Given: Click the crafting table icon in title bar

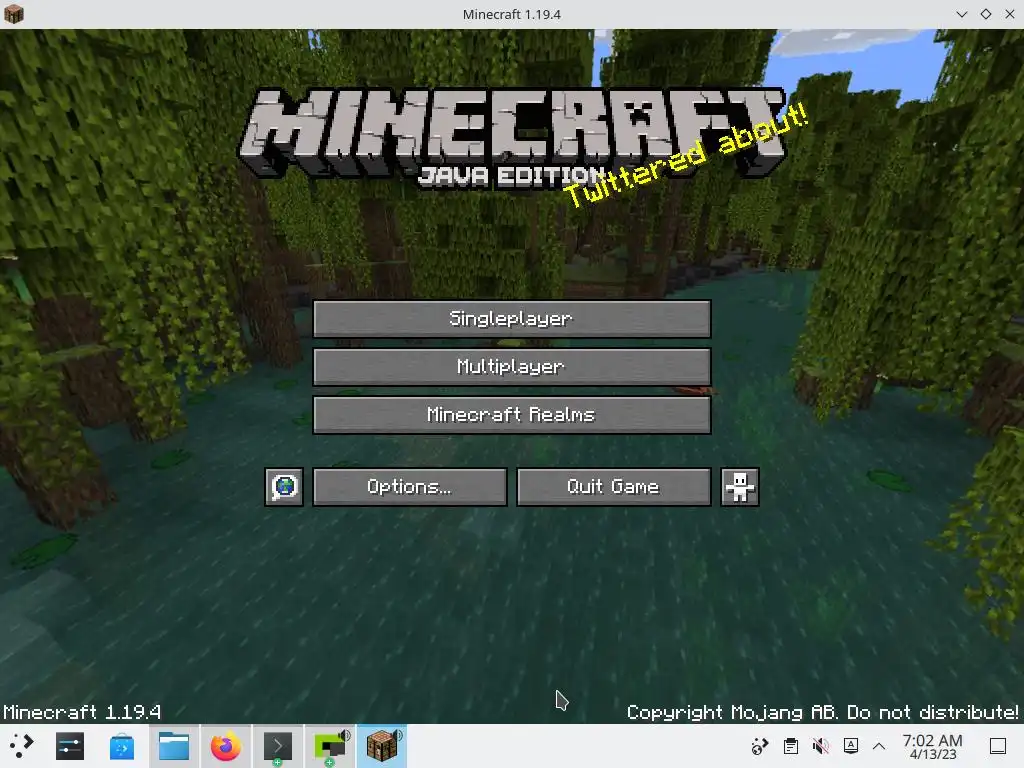Looking at the screenshot, I should [x=14, y=14].
